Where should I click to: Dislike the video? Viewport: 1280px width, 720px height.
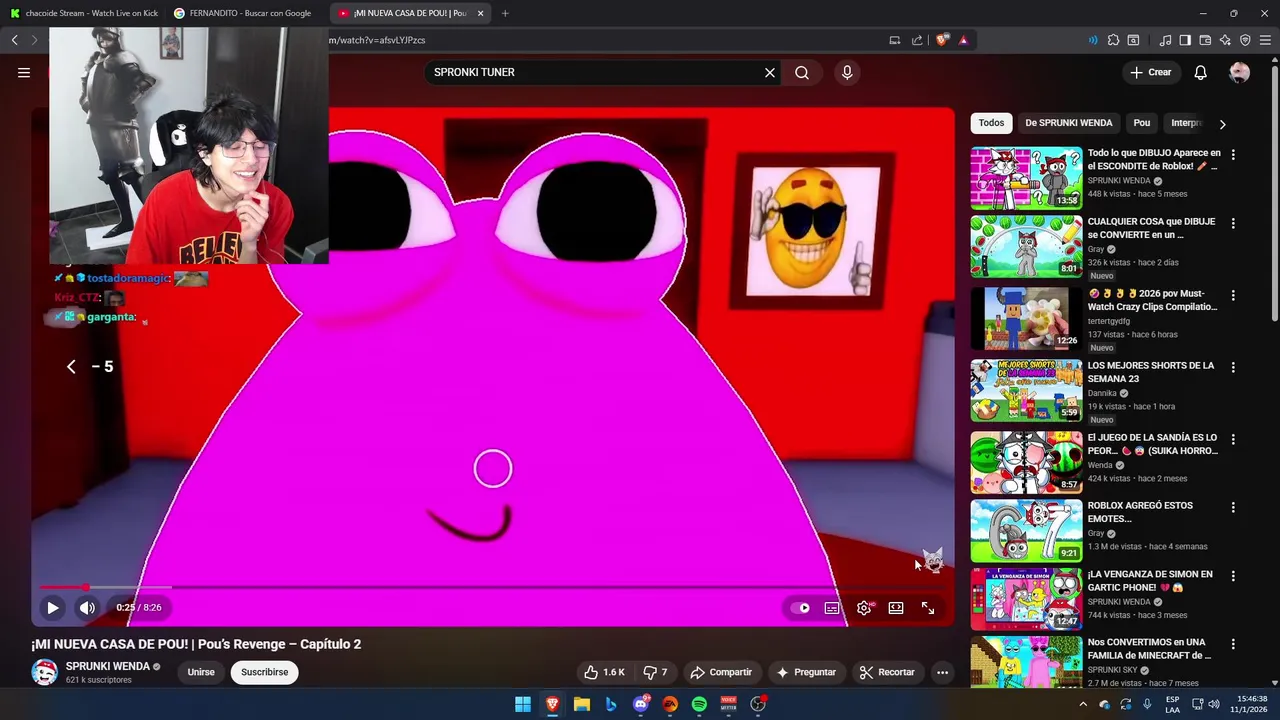tap(655, 672)
